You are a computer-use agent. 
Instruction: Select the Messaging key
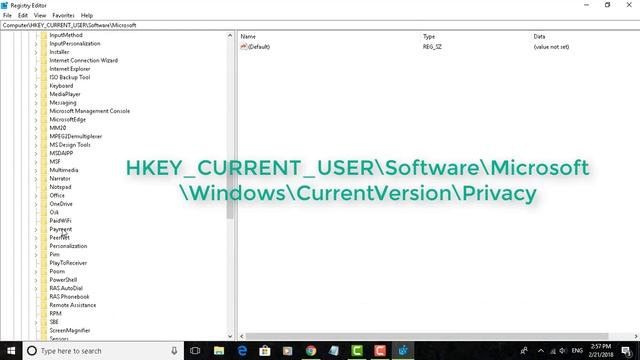click(63, 102)
